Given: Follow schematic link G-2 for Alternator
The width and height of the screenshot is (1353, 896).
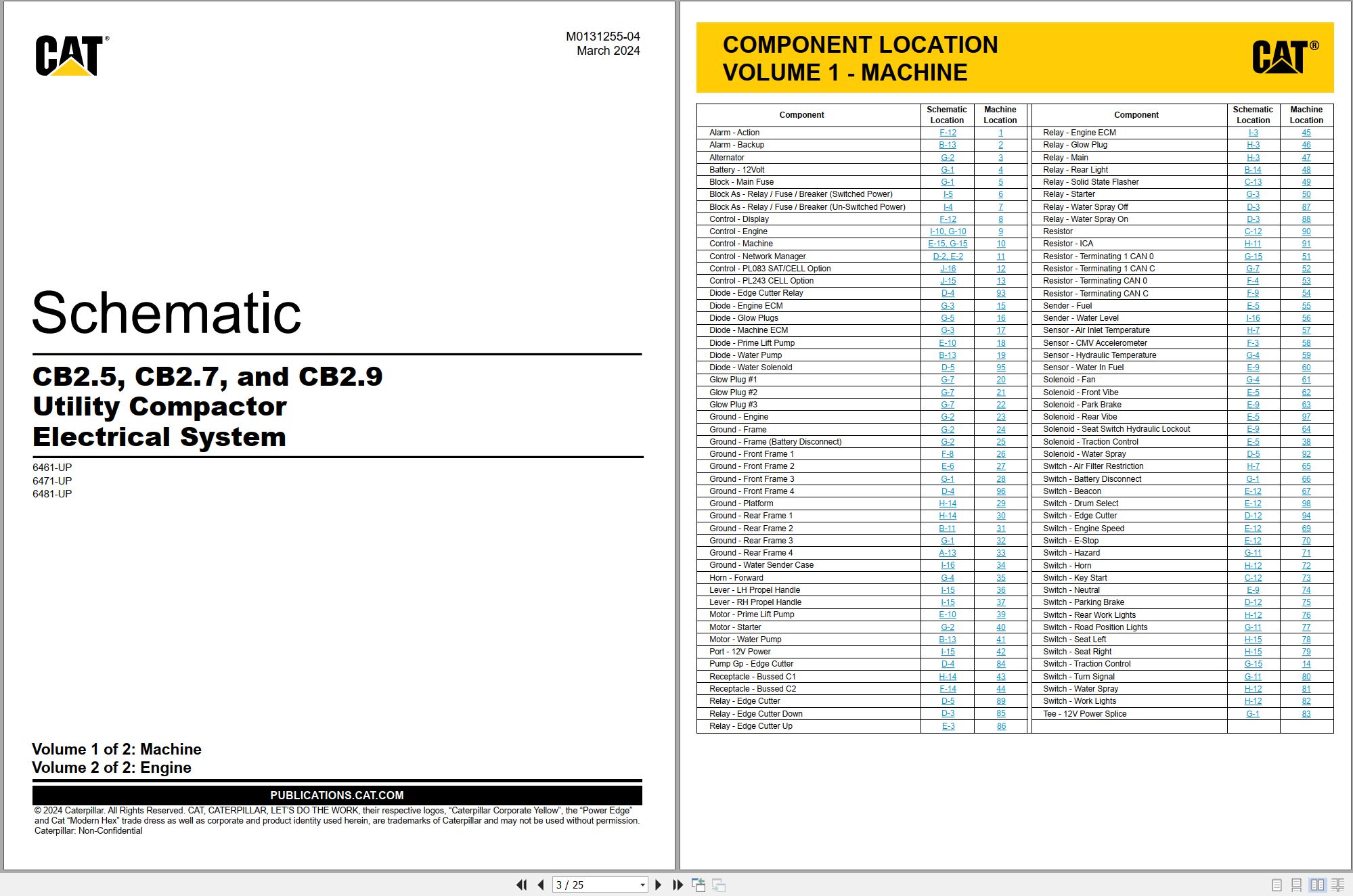Looking at the screenshot, I should (x=948, y=158).
